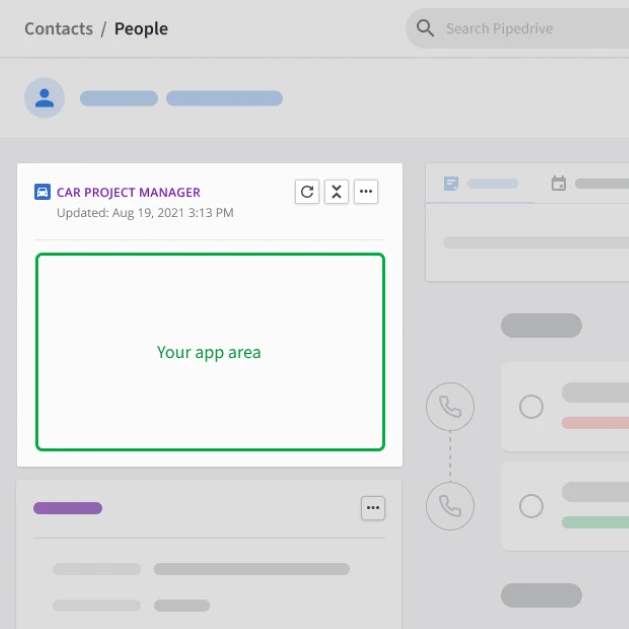Mark activity with green label done
This screenshot has width=629, height=629.
[x=531, y=506]
